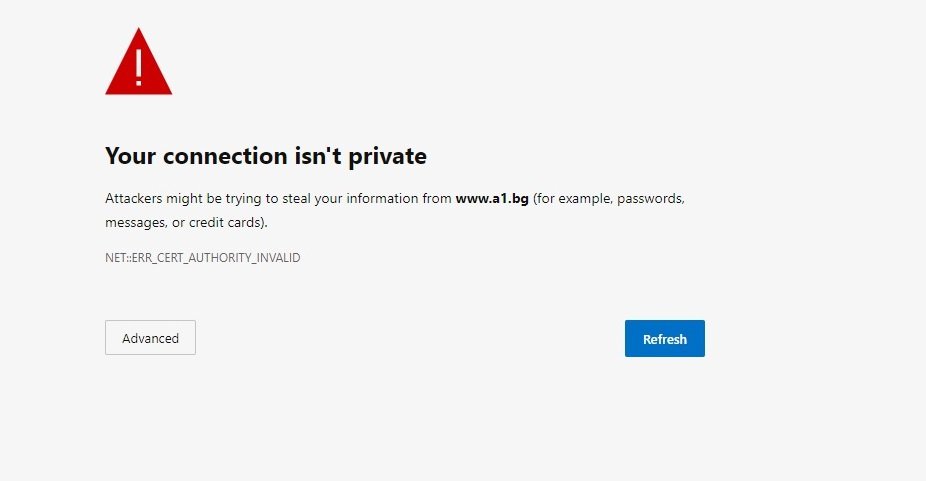The height and width of the screenshot is (481, 926).
Task: Click the "INVALID" ending of error code
Action: (278, 258)
